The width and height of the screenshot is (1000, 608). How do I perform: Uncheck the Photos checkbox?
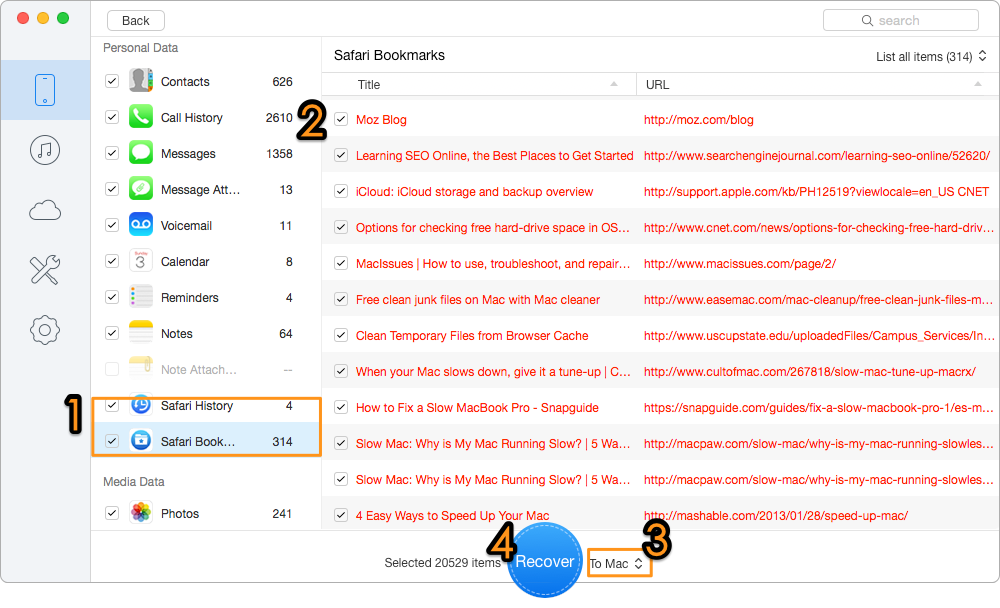click(112, 513)
